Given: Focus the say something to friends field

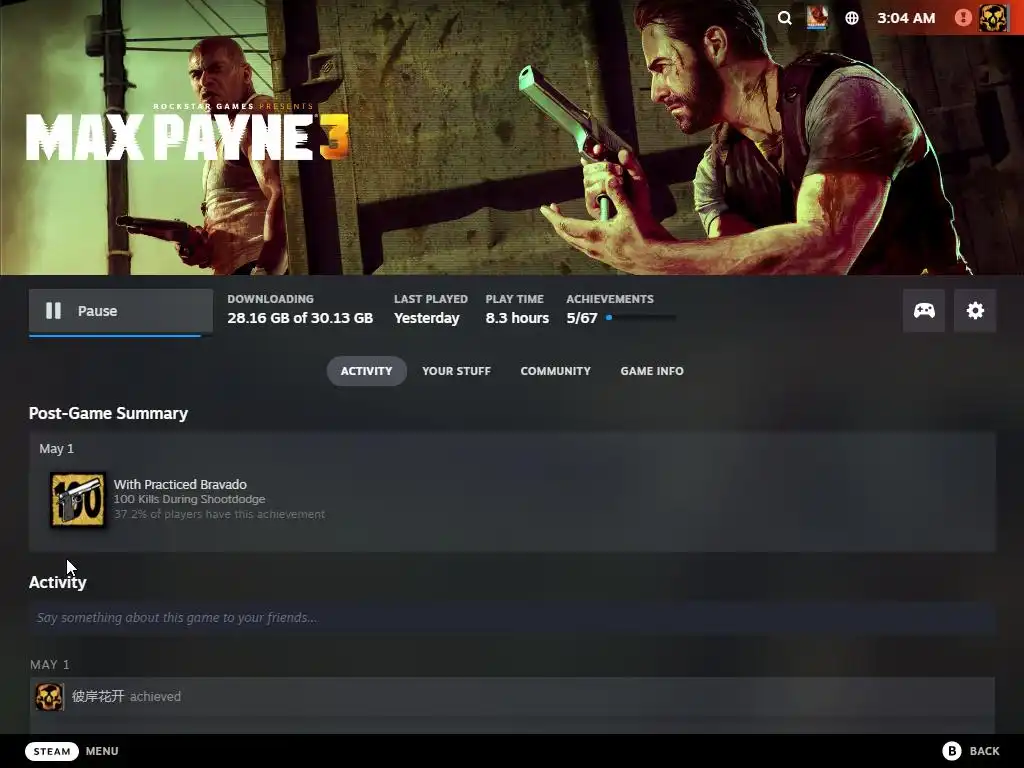Looking at the screenshot, I should [512, 618].
